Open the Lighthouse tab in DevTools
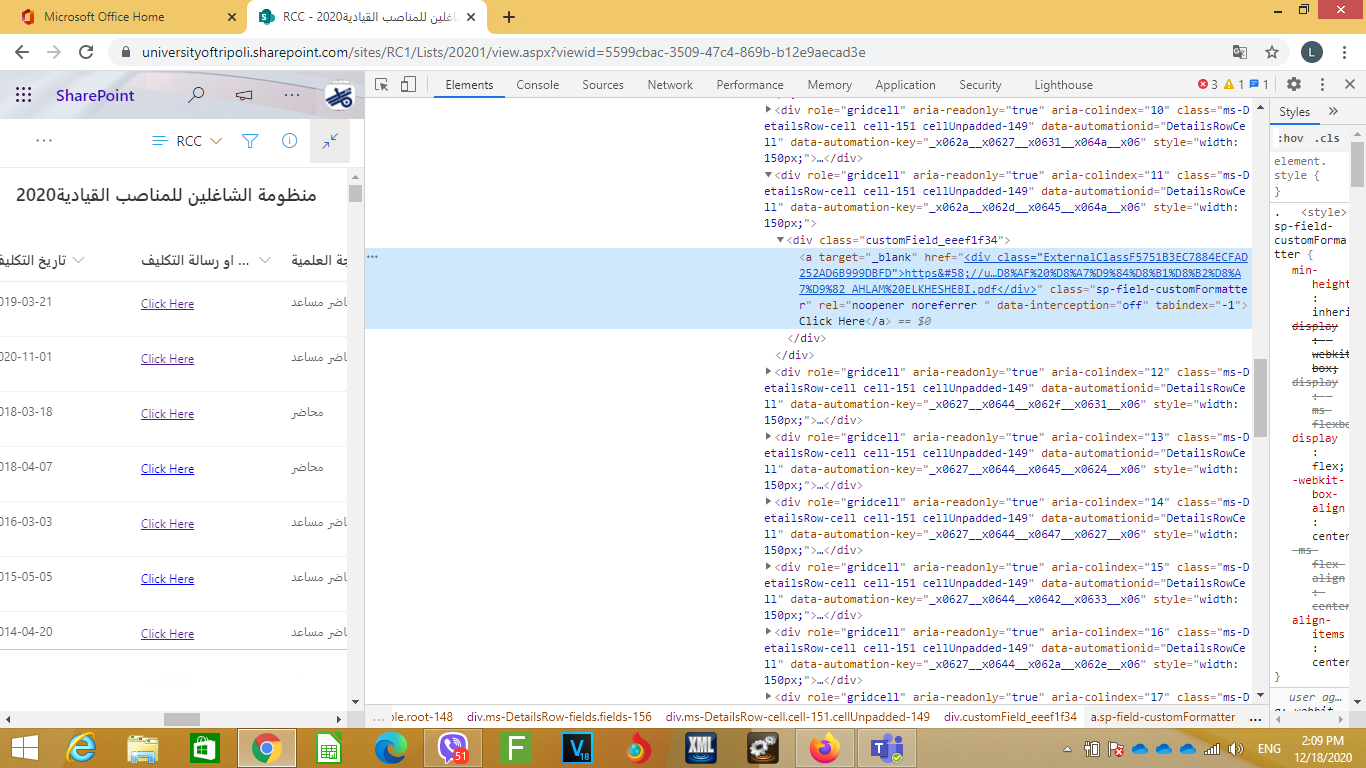 coord(1063,85)
